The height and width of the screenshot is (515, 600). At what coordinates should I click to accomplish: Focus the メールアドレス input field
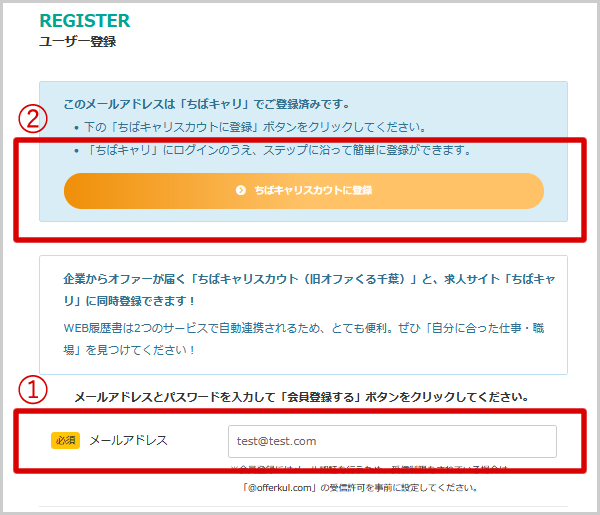click(392, 441)
